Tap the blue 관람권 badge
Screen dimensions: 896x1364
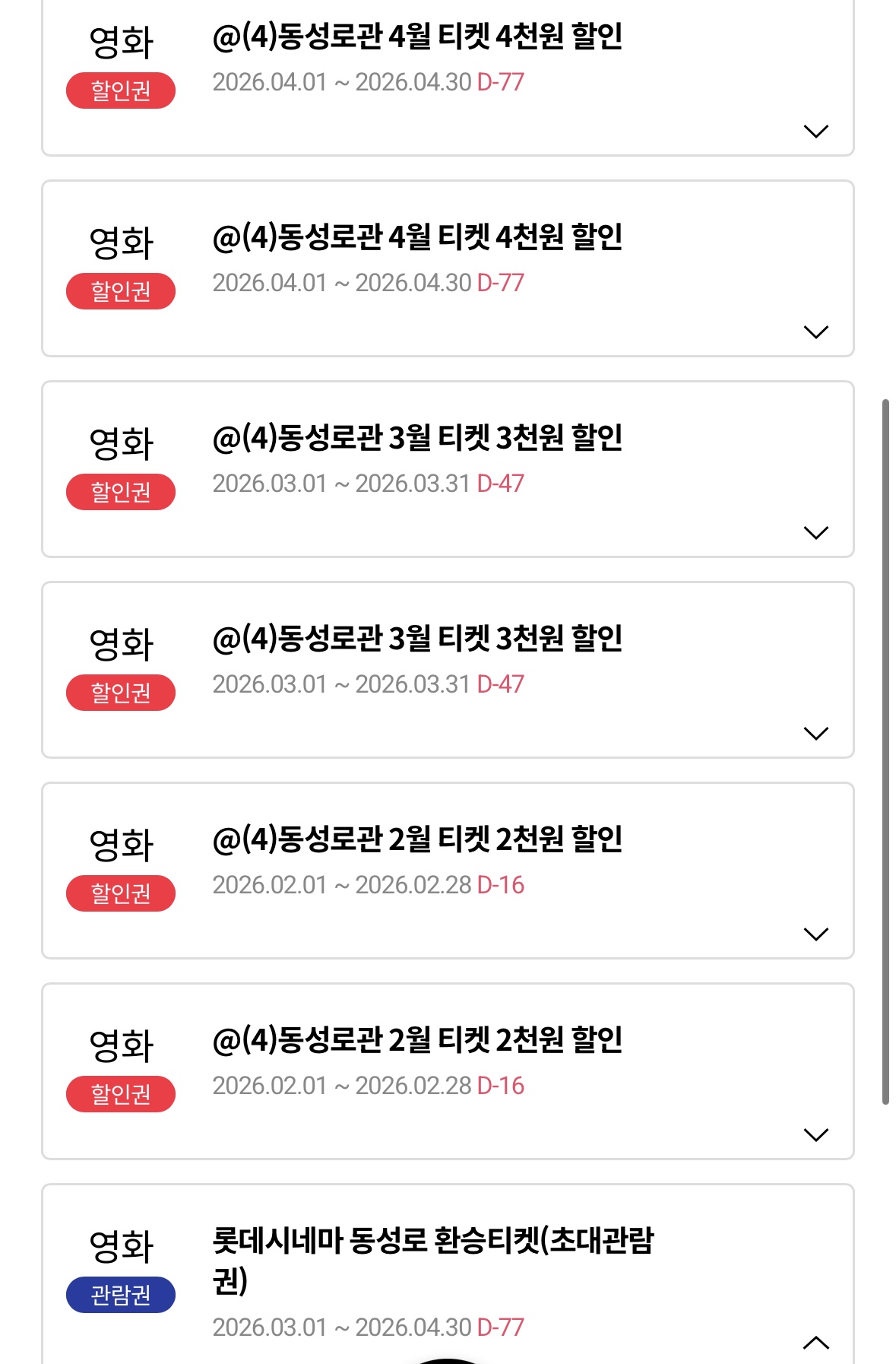(121, 1295)
